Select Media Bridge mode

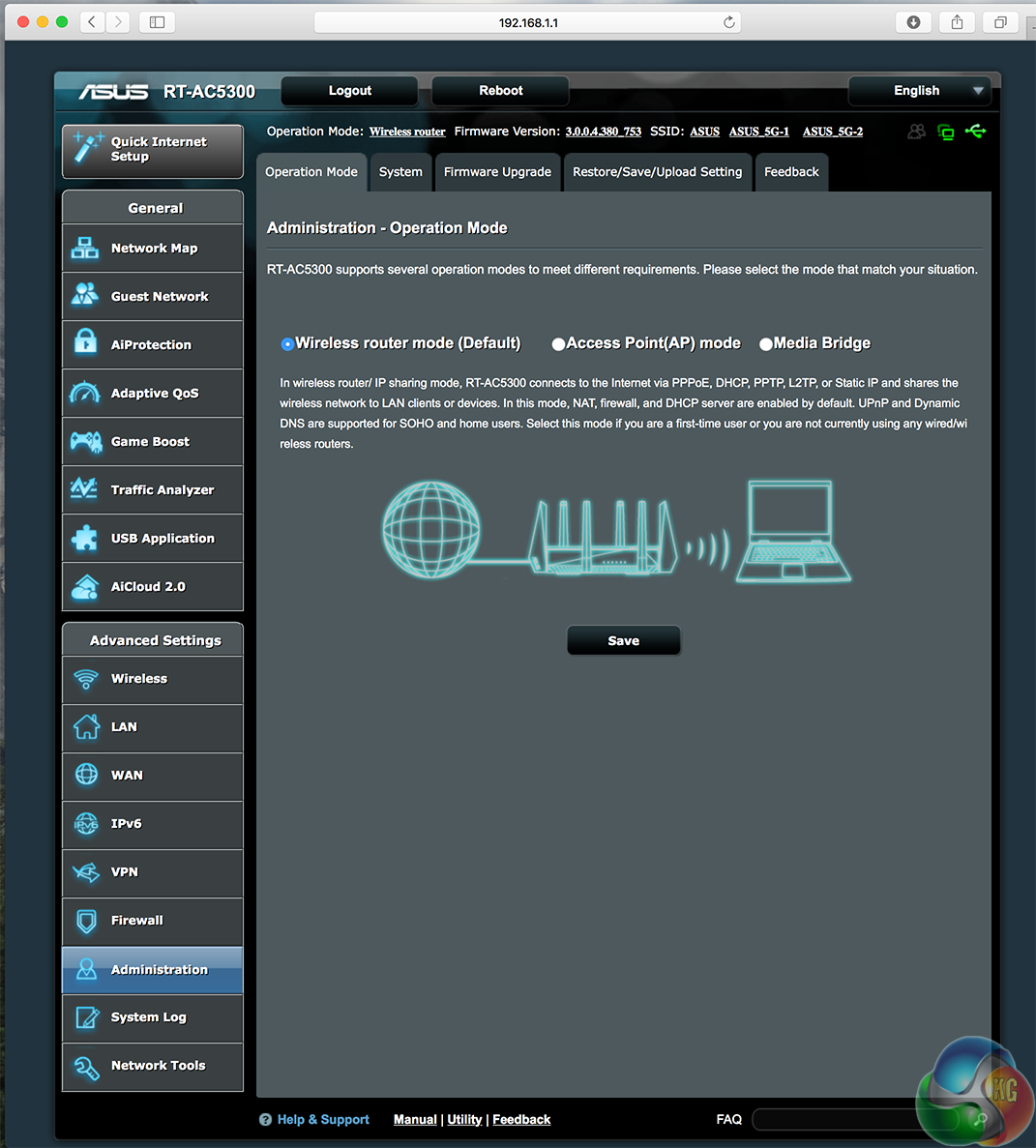(766, 344)
